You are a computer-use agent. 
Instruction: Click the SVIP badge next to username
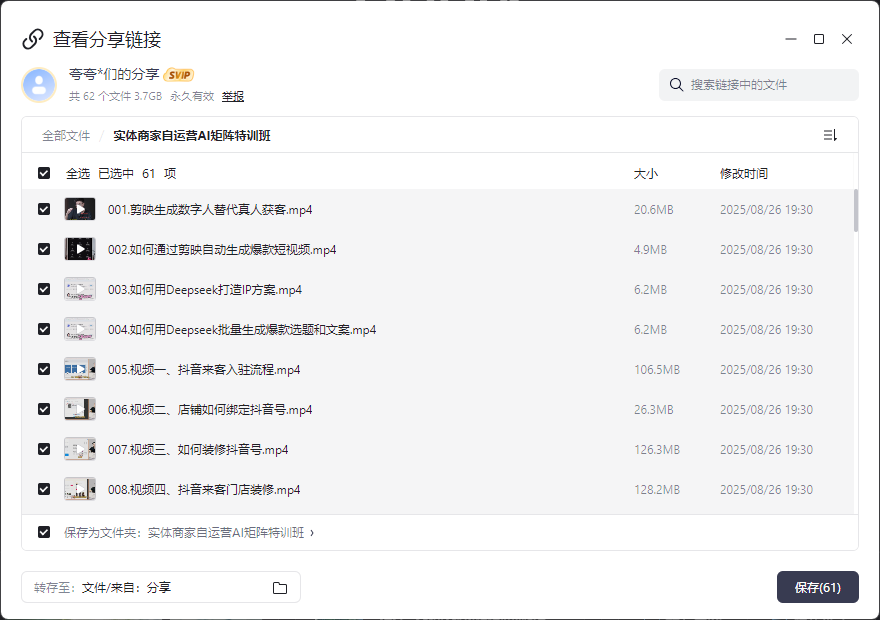[x=179, y=75]
